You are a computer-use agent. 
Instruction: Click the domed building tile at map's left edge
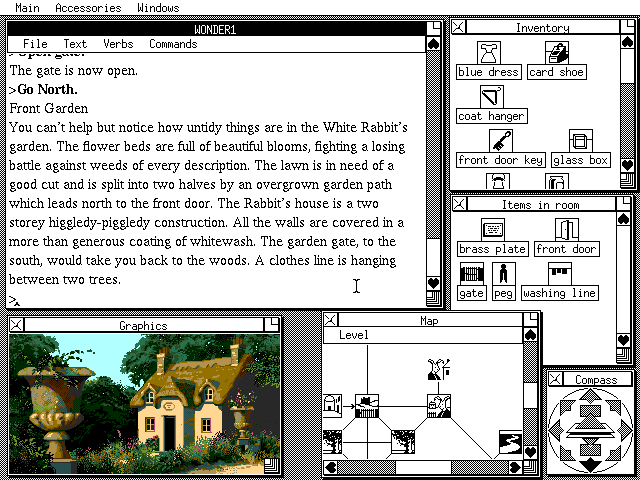[333, 406]
